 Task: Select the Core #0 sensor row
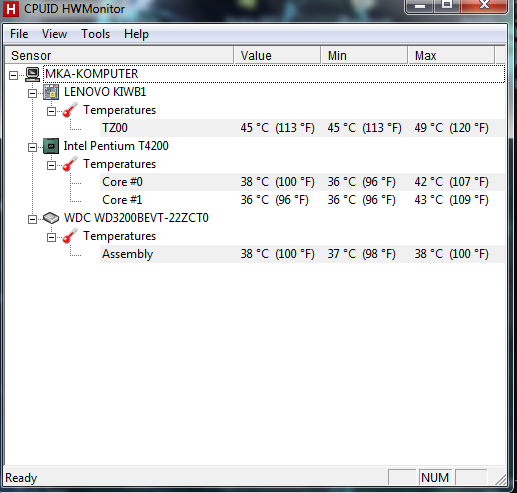click(x=302, y=182)
